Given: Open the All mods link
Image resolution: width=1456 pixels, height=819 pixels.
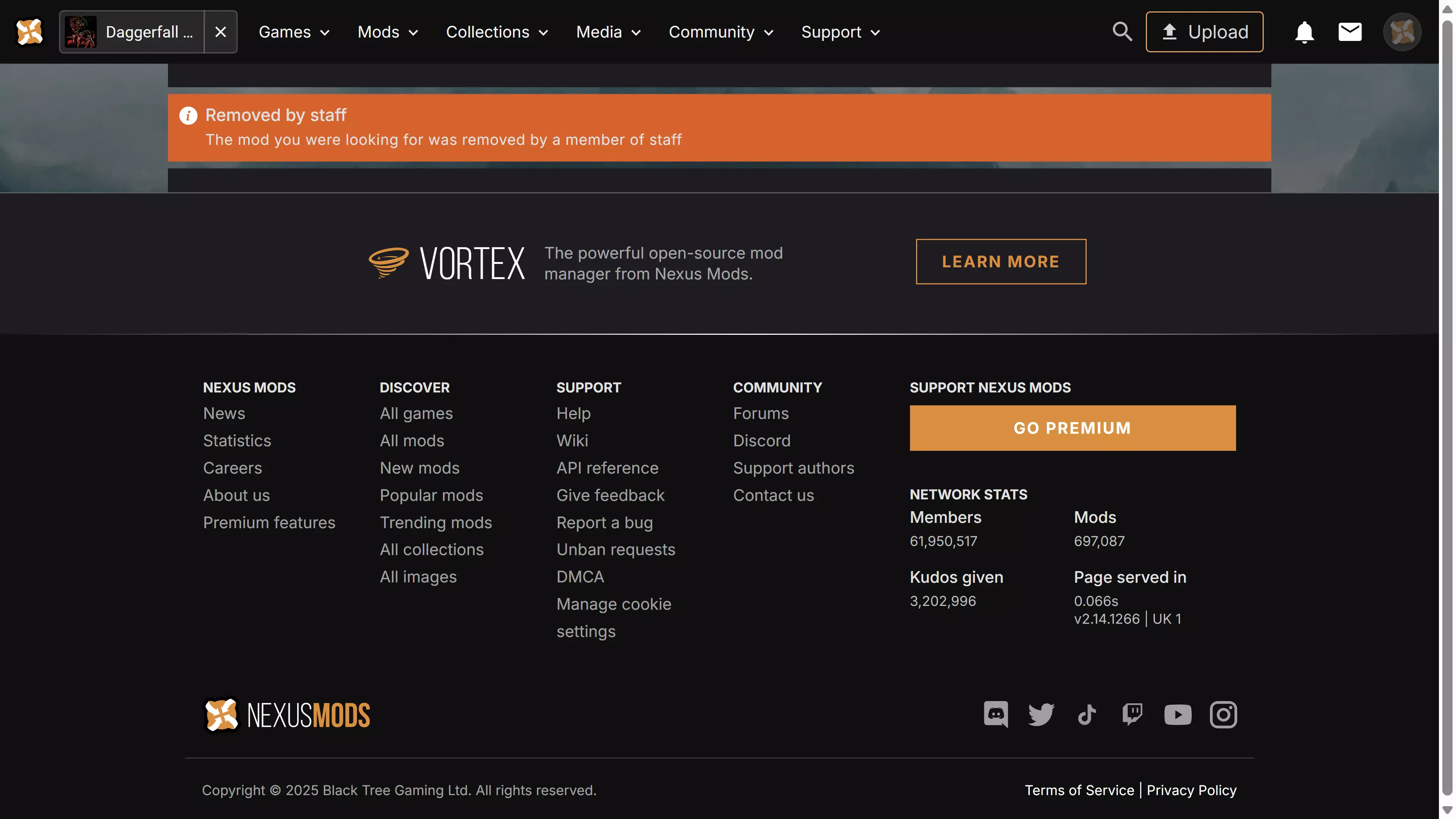Looking at the screenshot, I should coord(411,440).
